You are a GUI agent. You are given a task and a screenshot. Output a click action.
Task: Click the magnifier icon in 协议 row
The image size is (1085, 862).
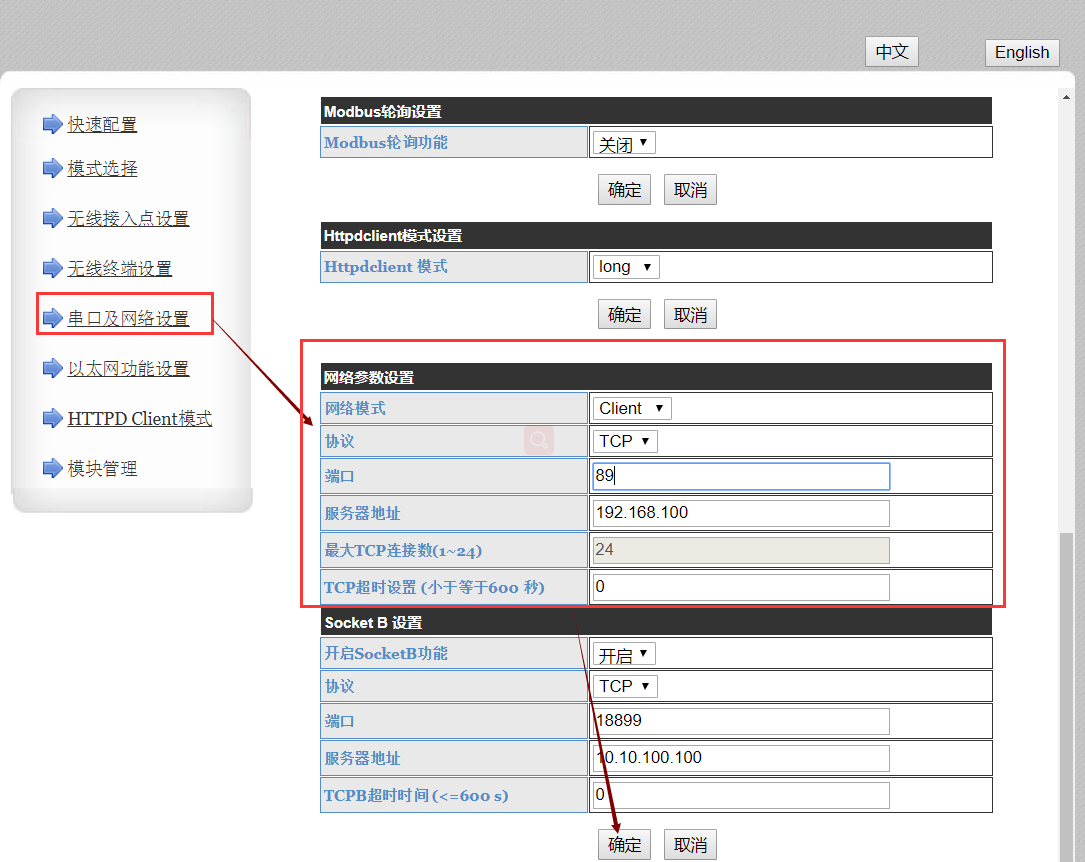point(539,440)
